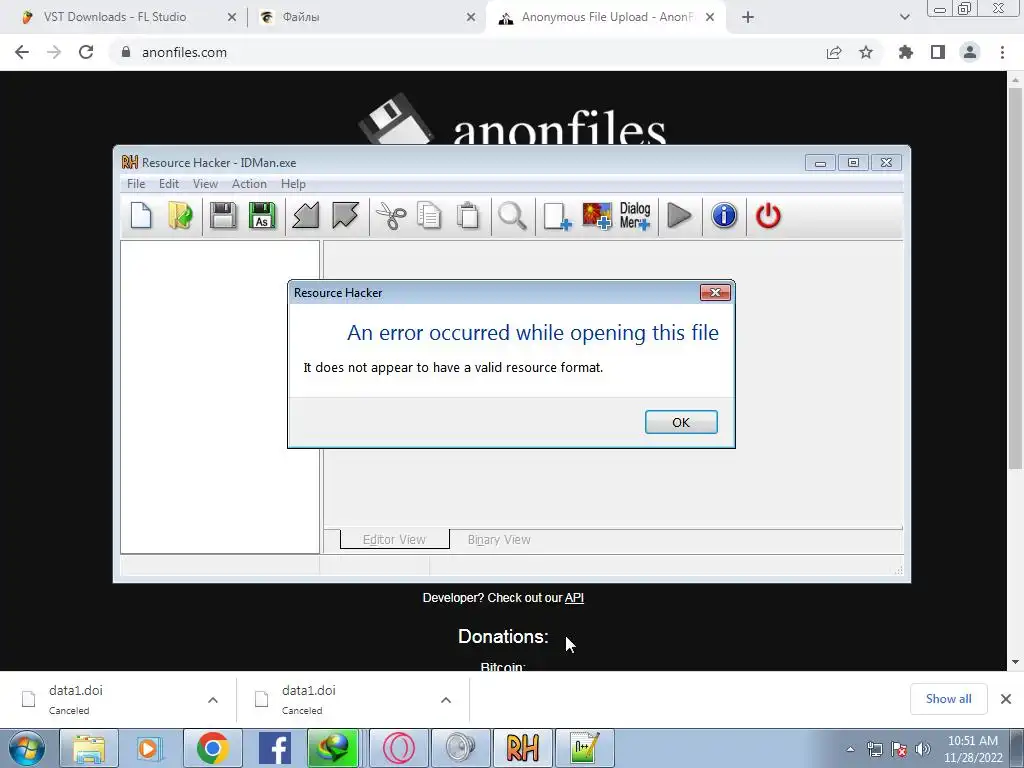This screenshot has height=768, width=1024.
Task: Click the red power Exit icon
Action: [768, 216]
